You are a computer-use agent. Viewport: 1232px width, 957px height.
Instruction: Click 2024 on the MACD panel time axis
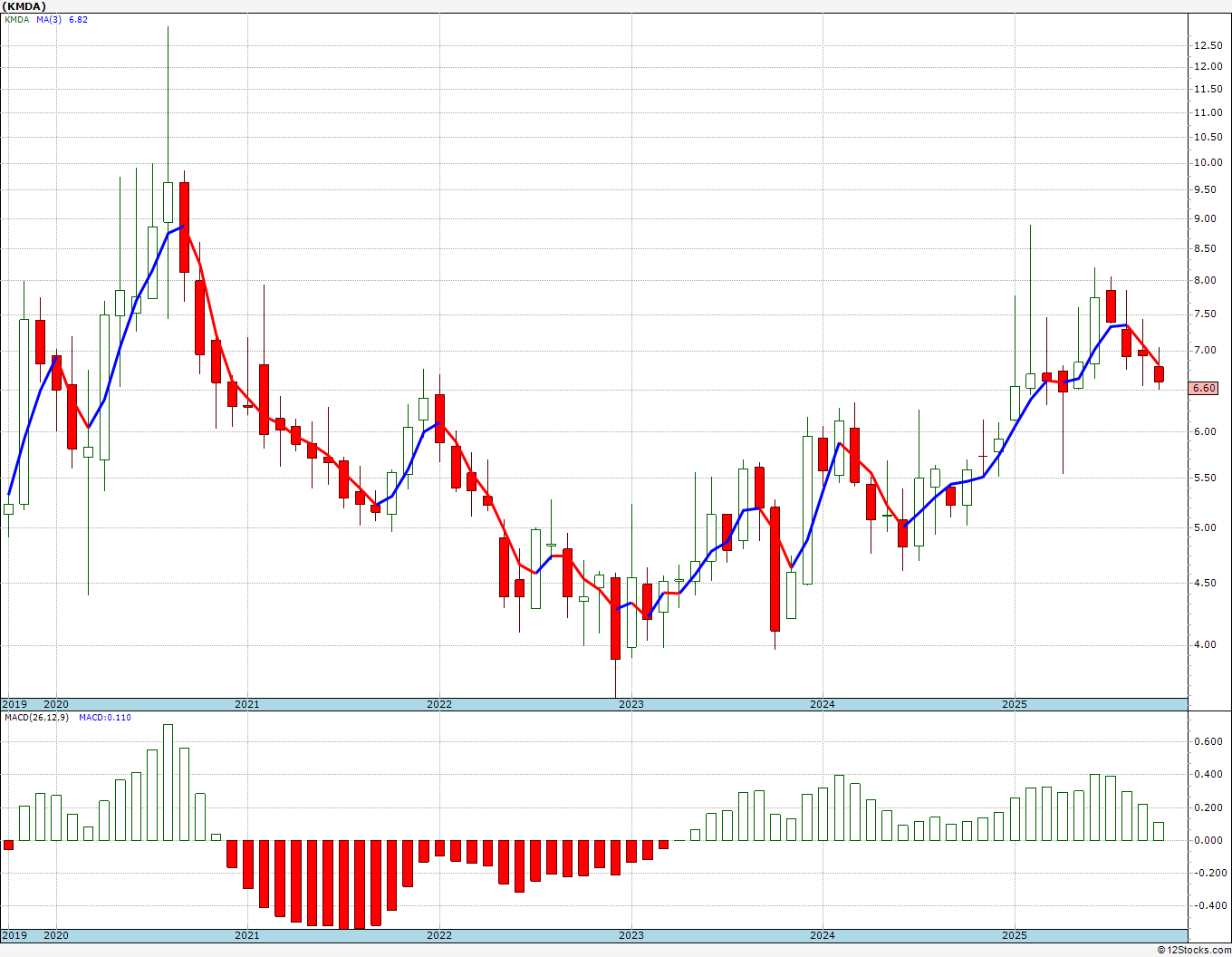[x=823, y=935]
